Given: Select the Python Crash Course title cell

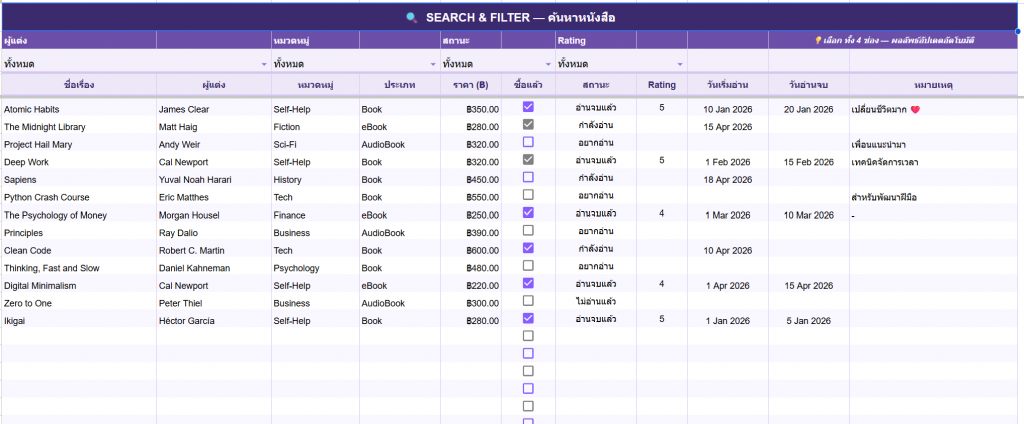Looking at the screenshot, I should 47,197.
